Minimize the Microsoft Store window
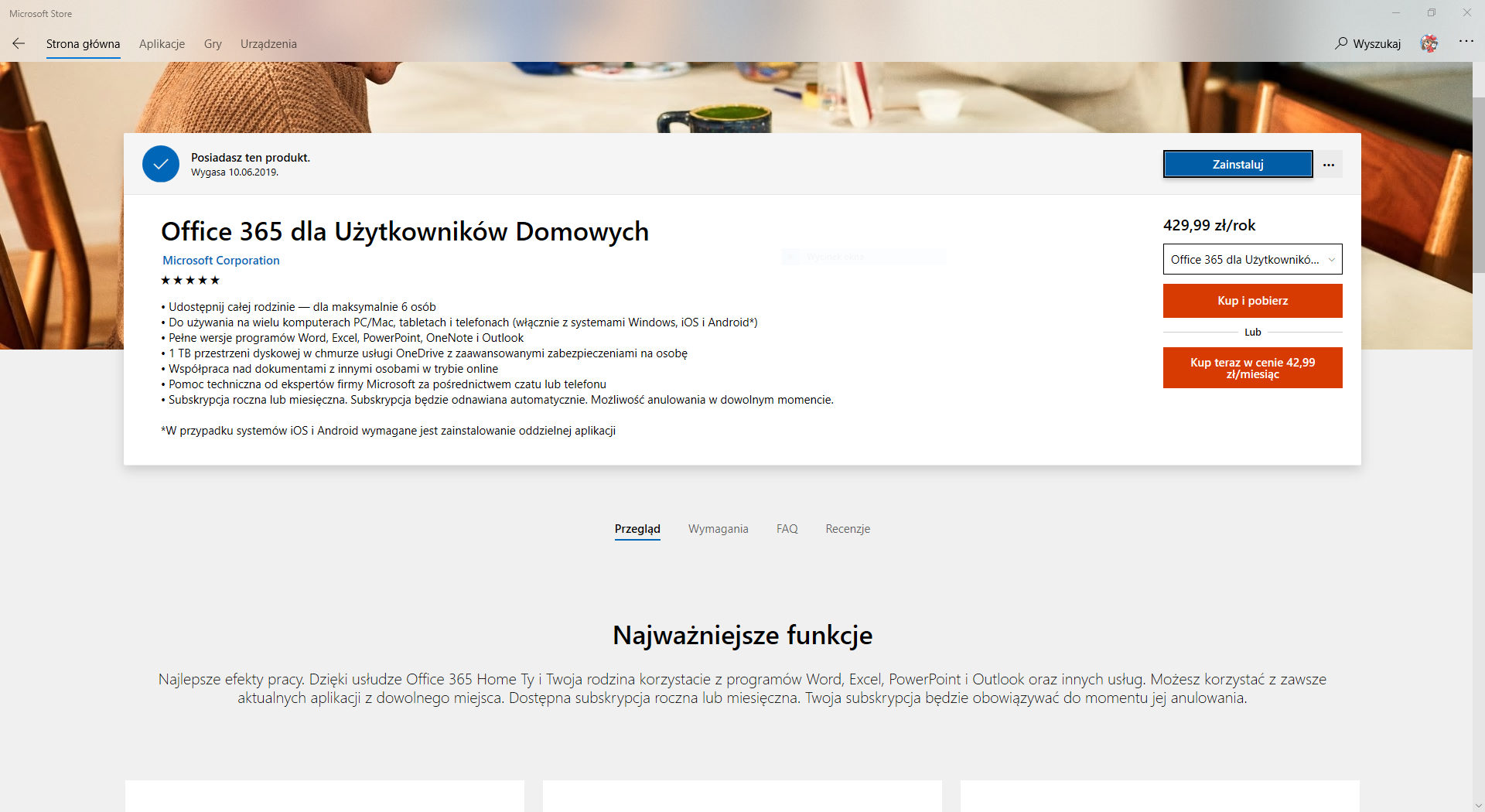Image resolution: width=1485 pixels, height=812 pixels. [1396, 13]
